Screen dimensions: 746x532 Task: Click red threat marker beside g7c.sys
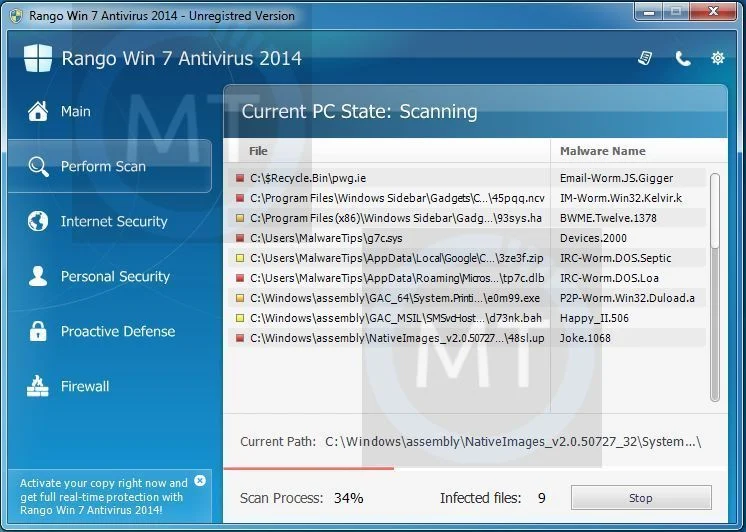[240, 238]
